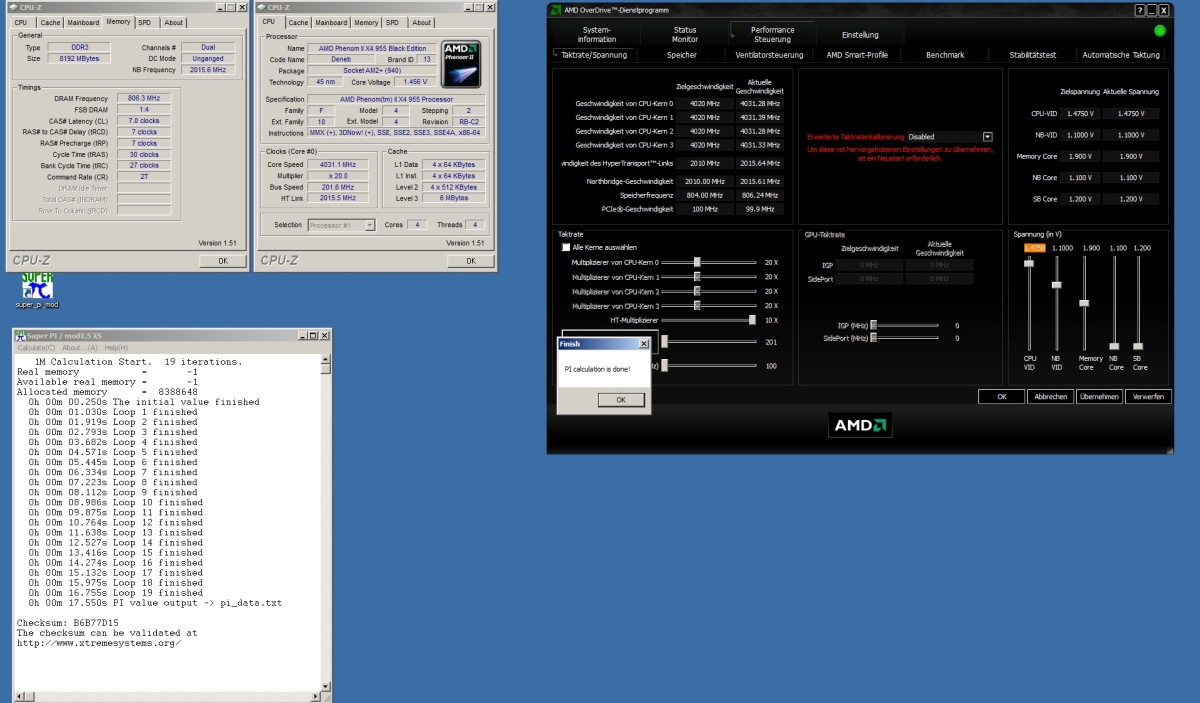This screenshot has height=703, width=1200.
Task: Click the orange 1.4750 value above CPU VID slider
Action: tap(1035, 248)
